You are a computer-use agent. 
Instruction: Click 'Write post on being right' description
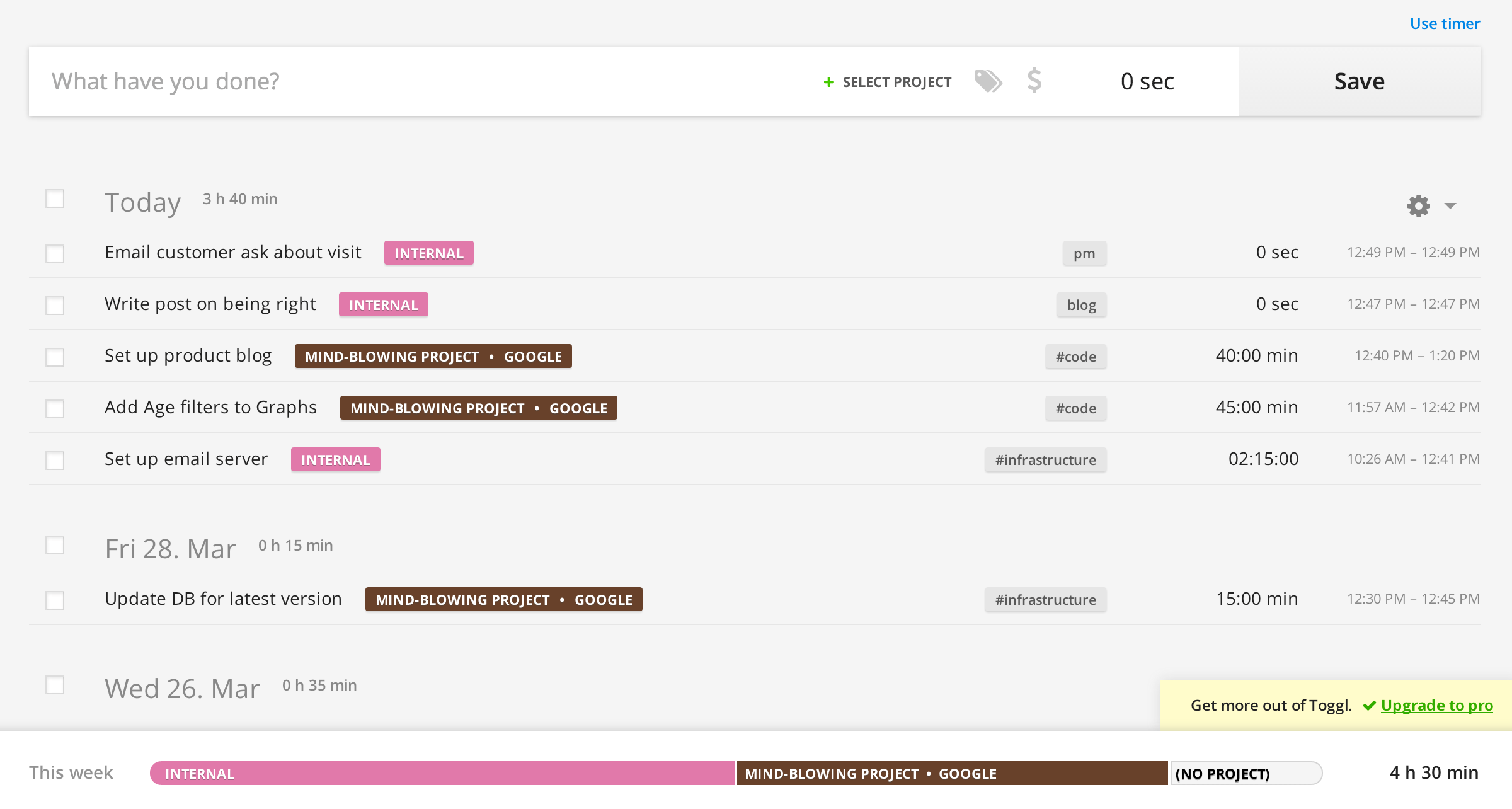[210, 304]
